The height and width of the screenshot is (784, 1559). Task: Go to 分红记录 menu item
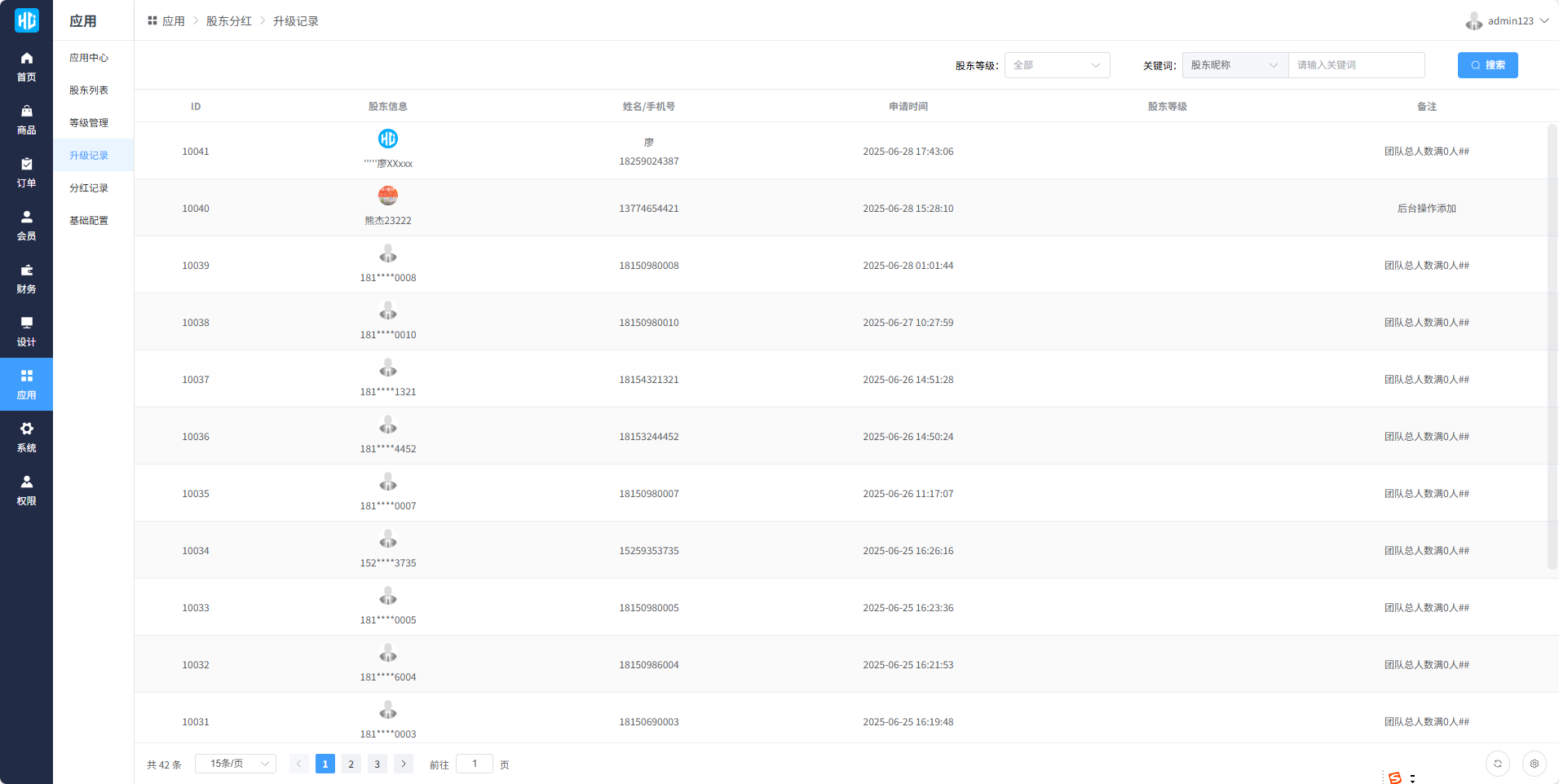tap(89, 188)
